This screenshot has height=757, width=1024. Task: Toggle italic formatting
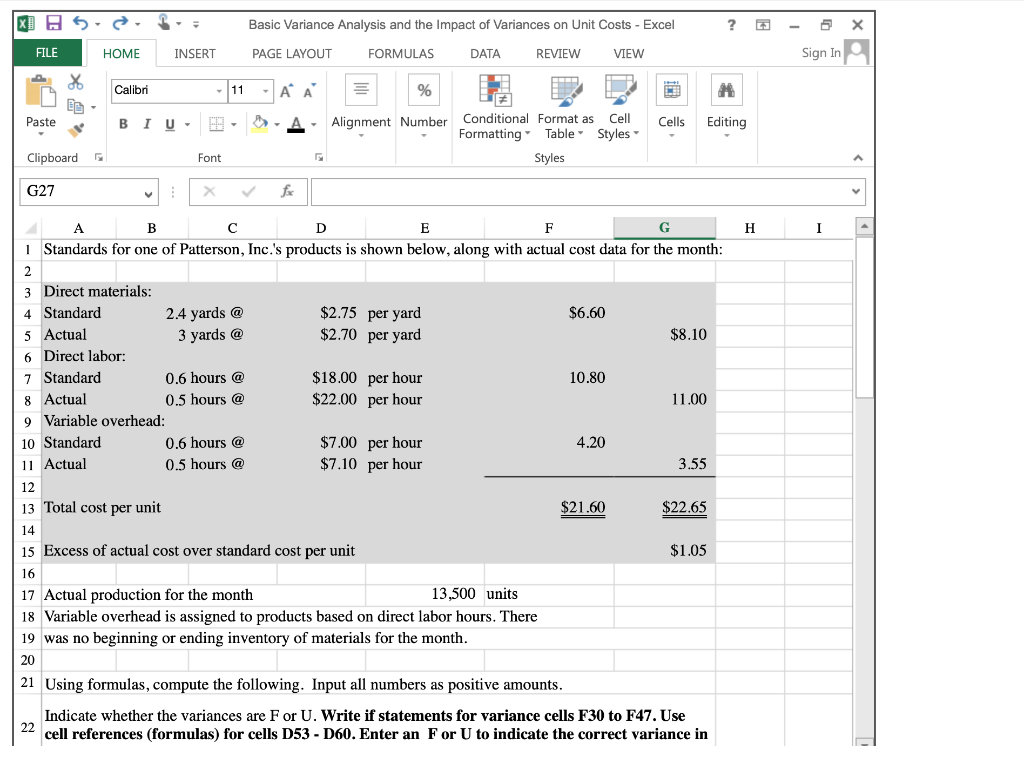pos(147,122)
